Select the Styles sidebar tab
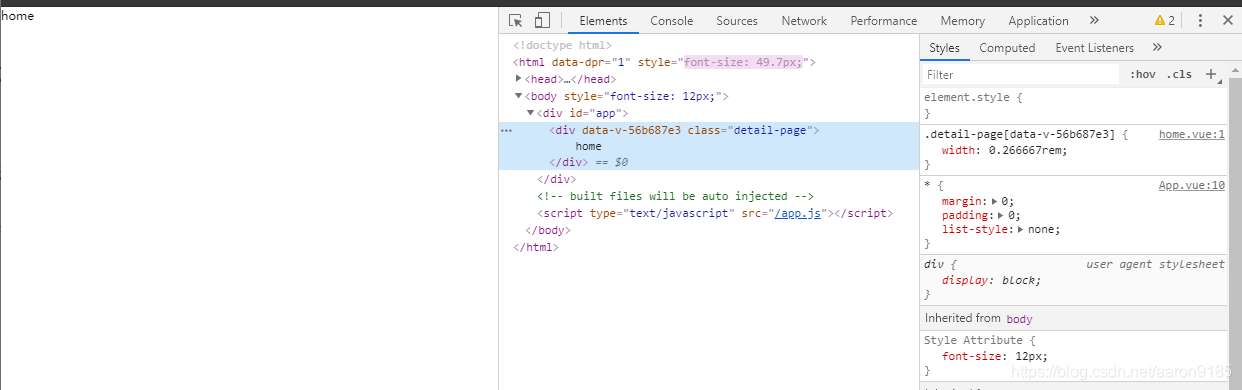The width and height of the screenshot is (1242, 390). click(944, 47)
